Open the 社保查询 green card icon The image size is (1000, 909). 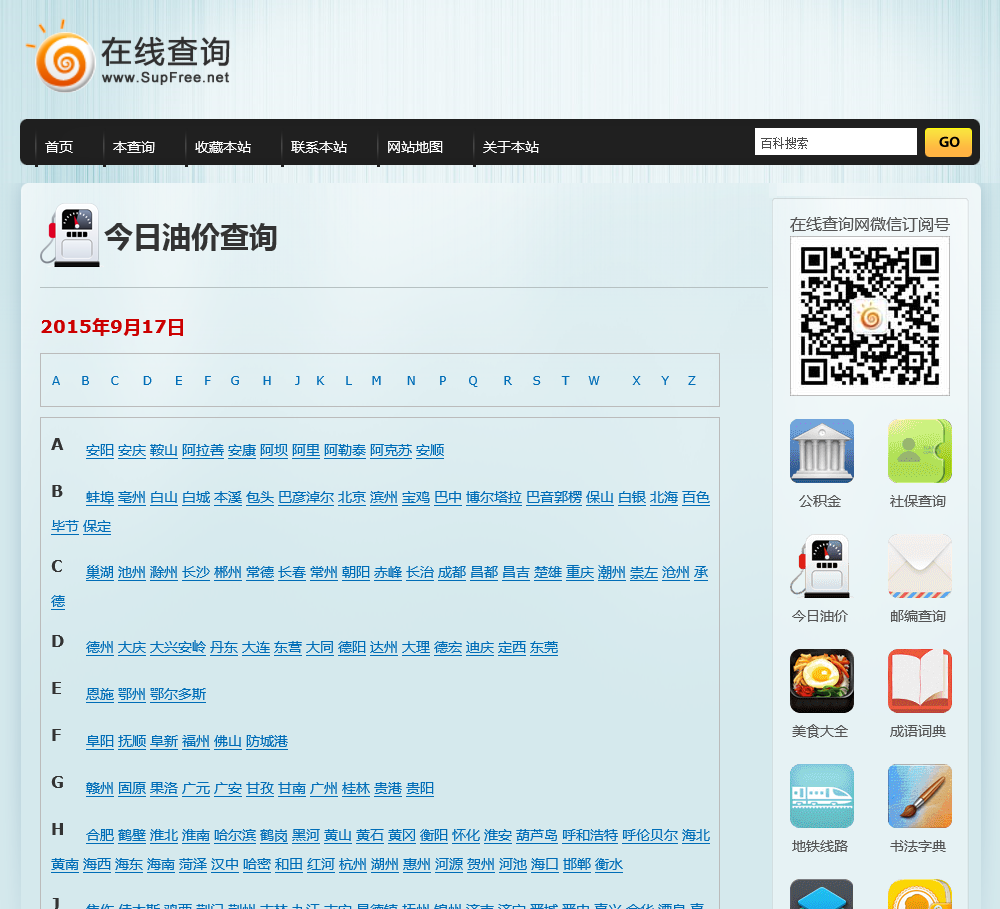[920, 451]
